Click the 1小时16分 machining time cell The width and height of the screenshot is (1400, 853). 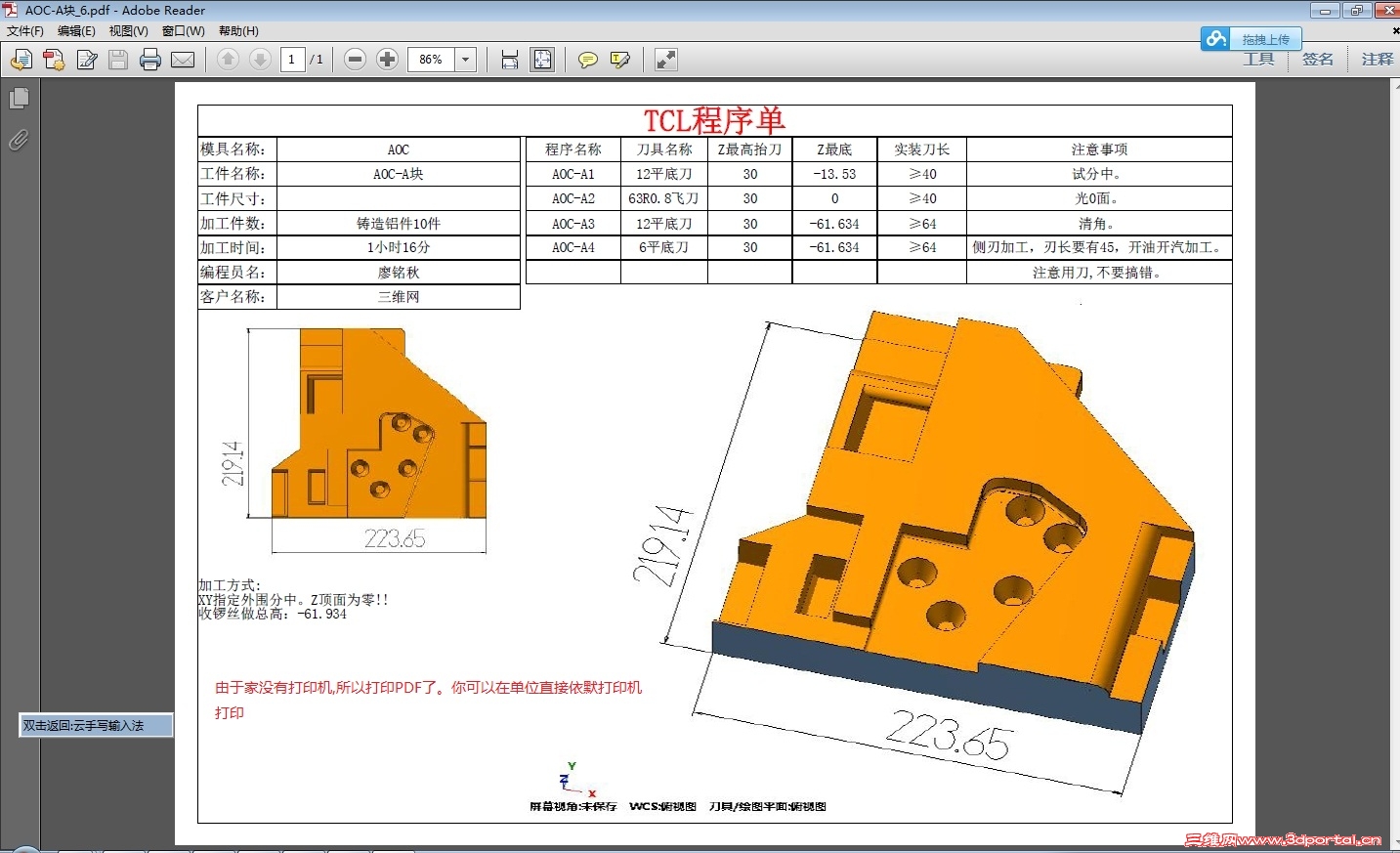click(399, 248)
